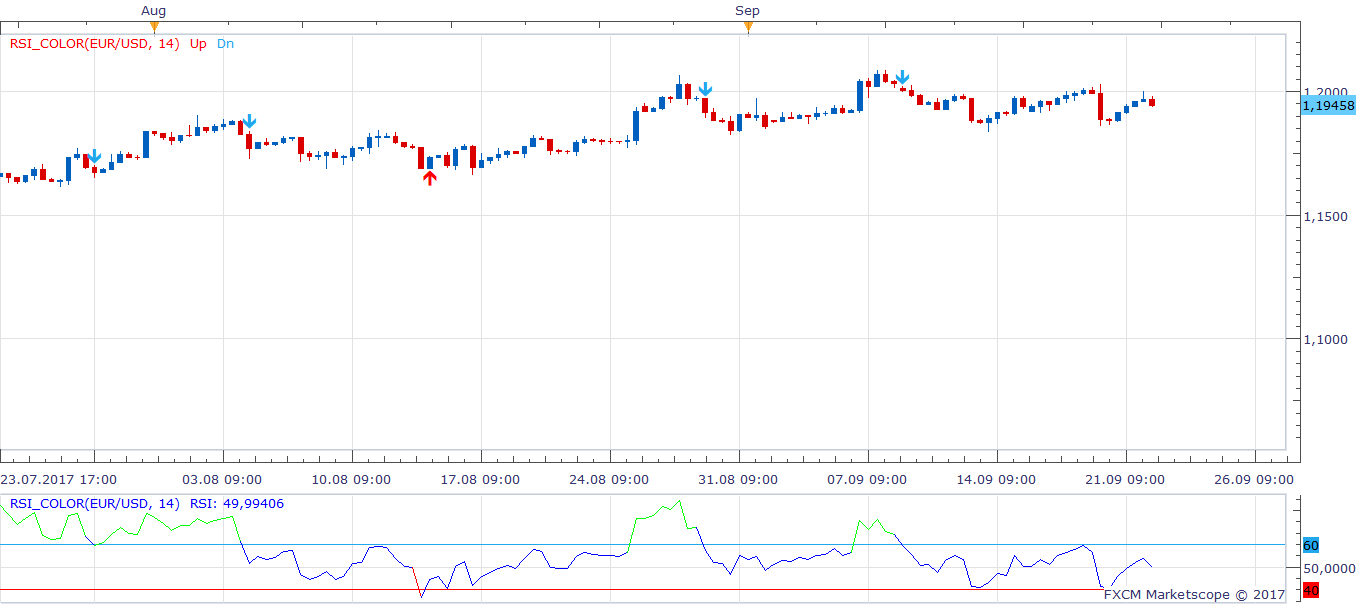Viewport: 1366px width, 604px height.
Task: Select the first blue Dn arrow near 23.07
Action: (95, 157)
